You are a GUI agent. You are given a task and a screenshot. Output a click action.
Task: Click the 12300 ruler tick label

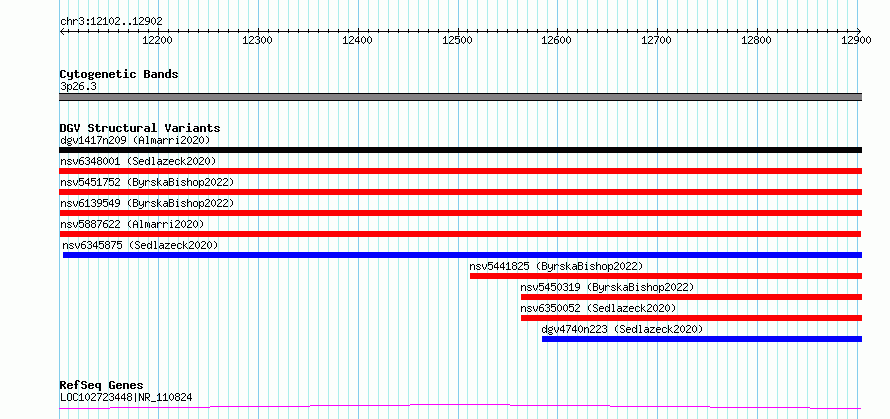[x=258, y=40]
